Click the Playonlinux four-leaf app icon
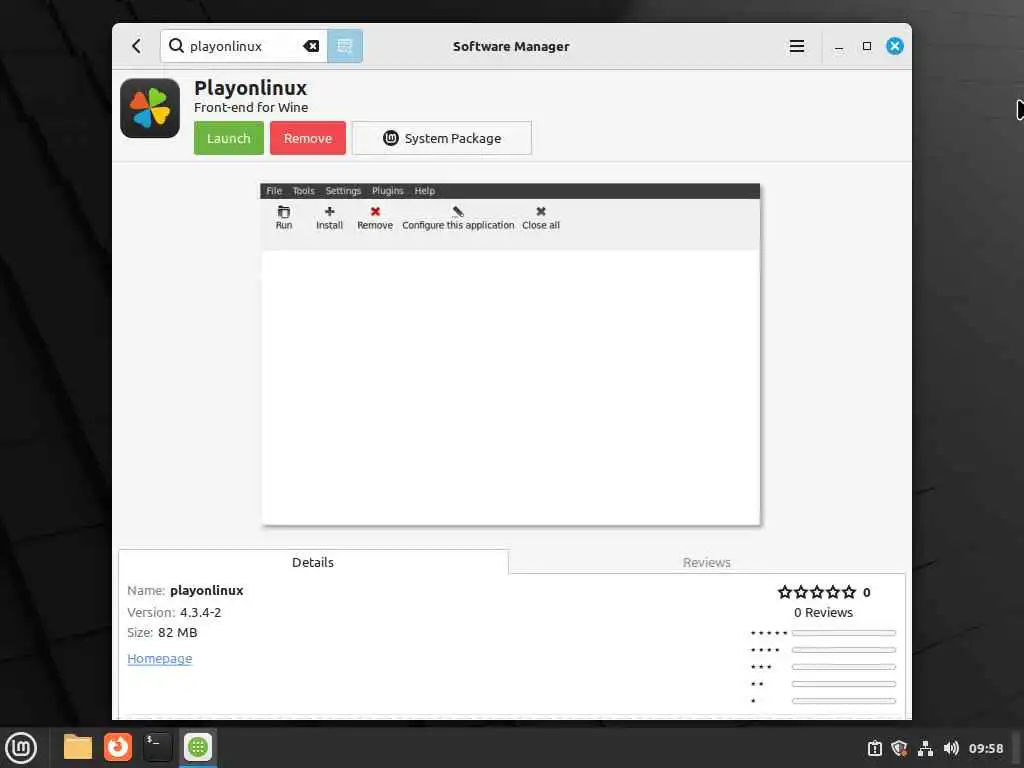1024x768 pixels. click(150, 108)
